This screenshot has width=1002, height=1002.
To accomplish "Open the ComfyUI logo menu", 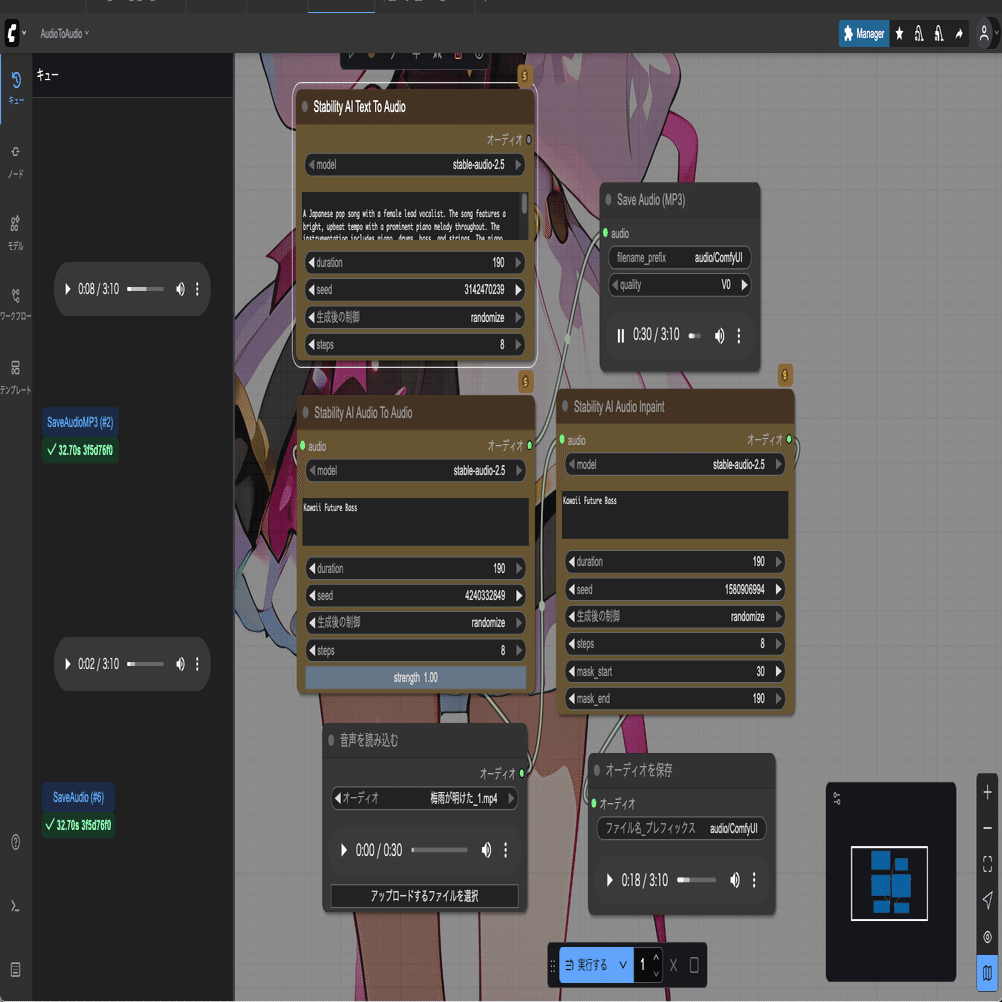I will [15, 33].
